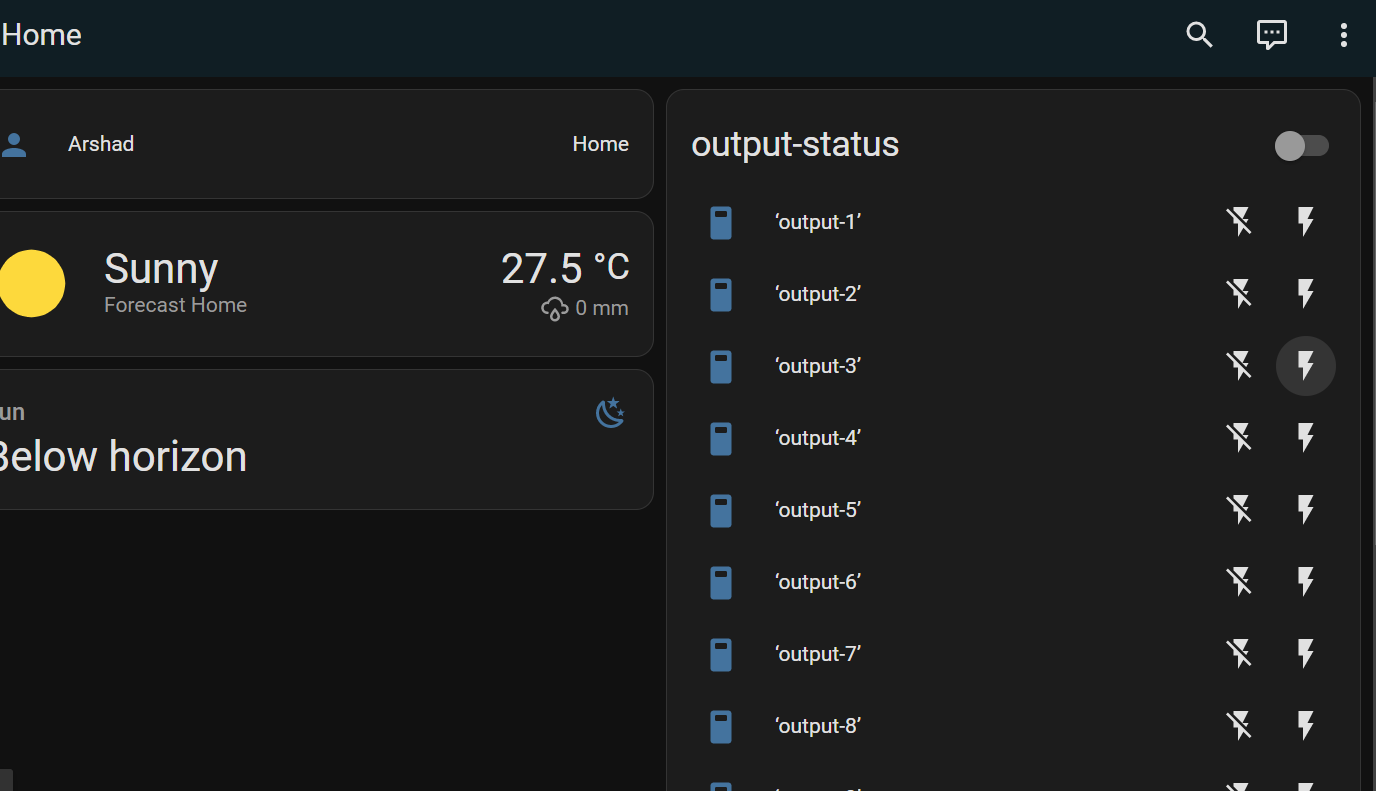Toggle the output-status master switch
The width and height of the screenshot is (1376, 791).
pyautogui.click(x=1301, y=146)
